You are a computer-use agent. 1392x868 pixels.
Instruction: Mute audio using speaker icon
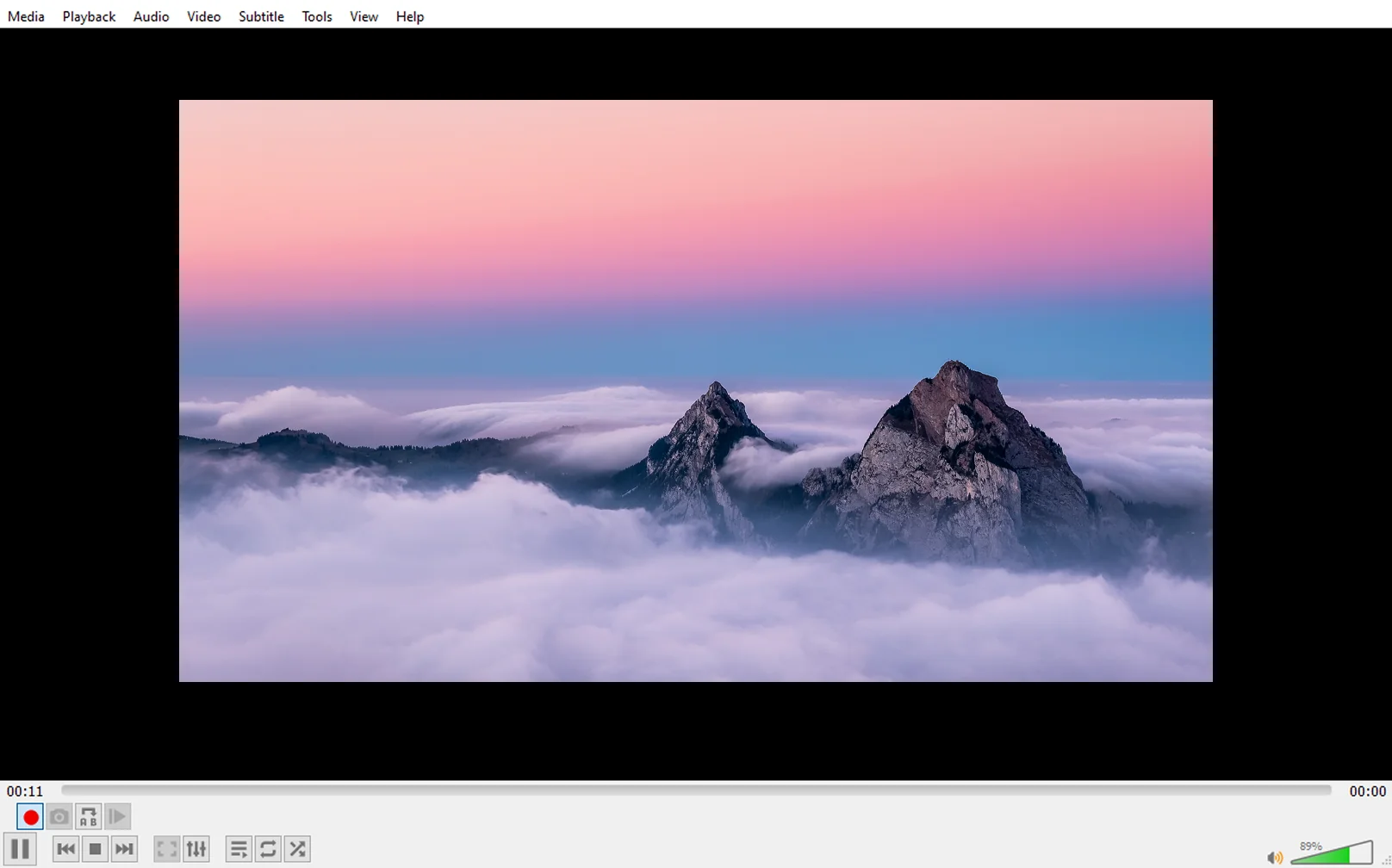coord(1274,857)
